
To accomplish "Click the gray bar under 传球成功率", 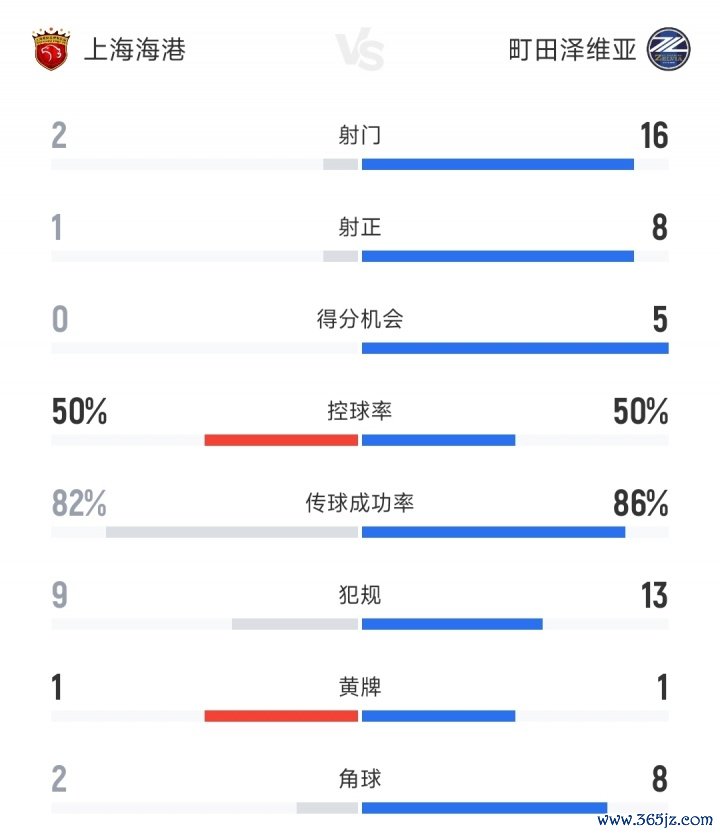I will 232,532.
